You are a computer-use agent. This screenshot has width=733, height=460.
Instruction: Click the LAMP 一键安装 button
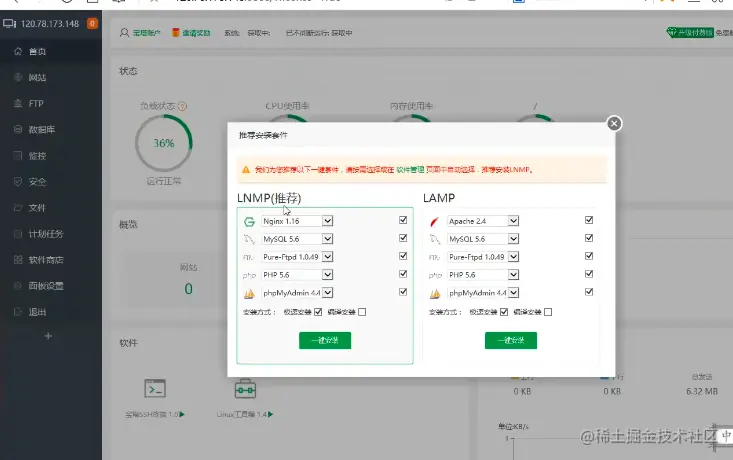tap(511, 340)
